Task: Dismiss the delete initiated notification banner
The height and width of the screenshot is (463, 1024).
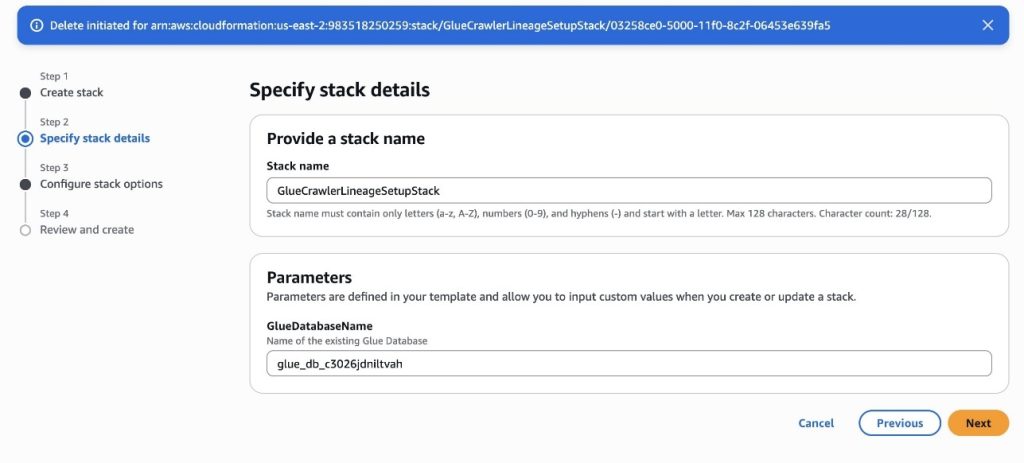Action: 987,25
